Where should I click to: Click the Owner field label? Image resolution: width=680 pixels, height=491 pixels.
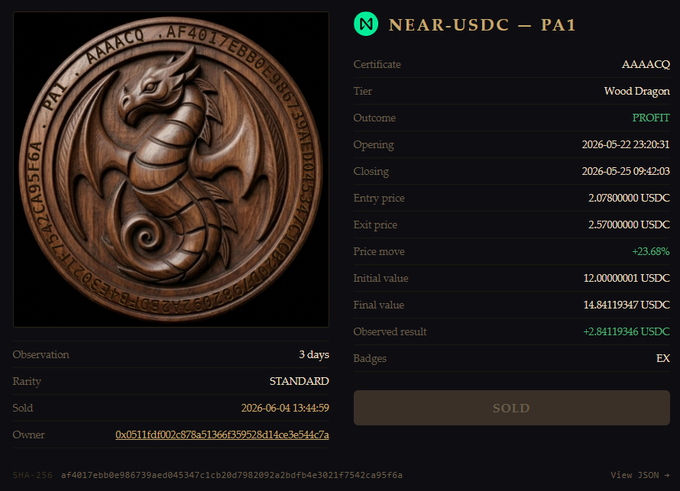(29, 435)
